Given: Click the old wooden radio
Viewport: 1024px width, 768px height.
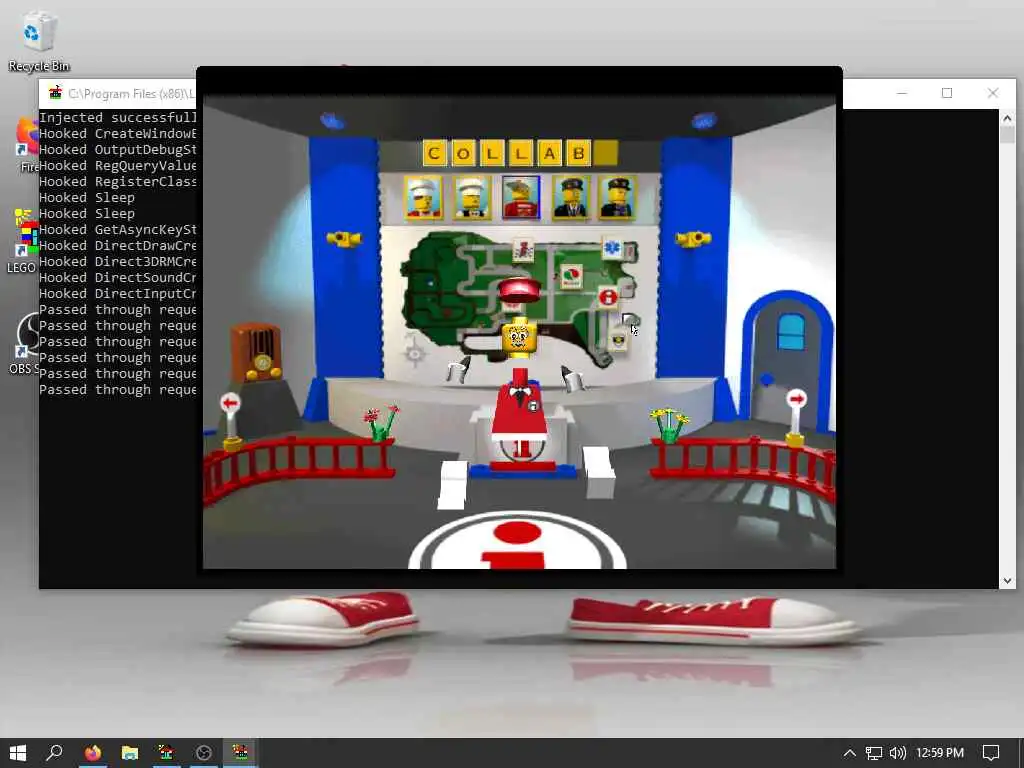Looking at the screenshot, I should tap(256, 353).
